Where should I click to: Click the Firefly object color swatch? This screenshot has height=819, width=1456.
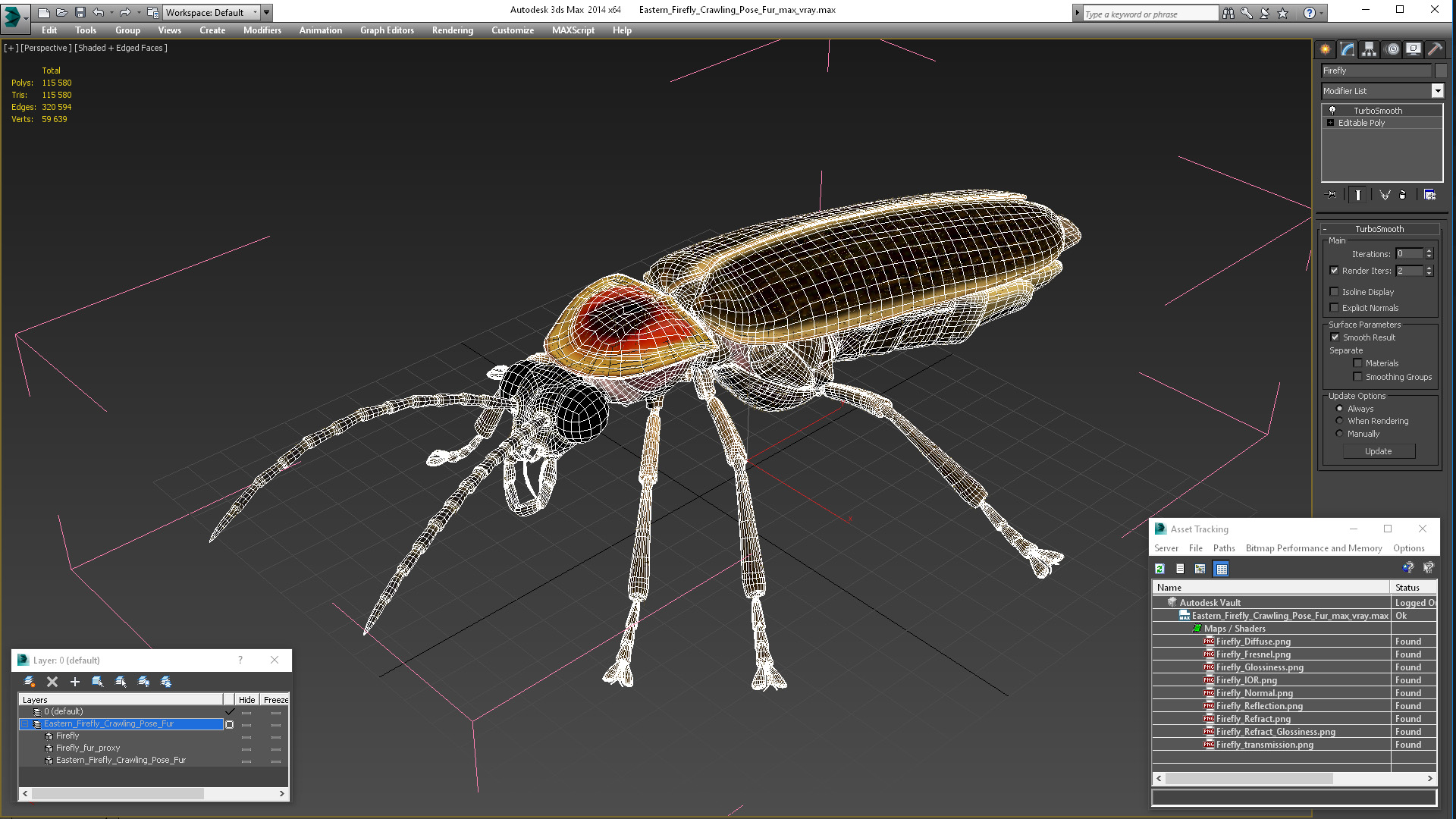pyautogui.click(x=1441, y=71)
